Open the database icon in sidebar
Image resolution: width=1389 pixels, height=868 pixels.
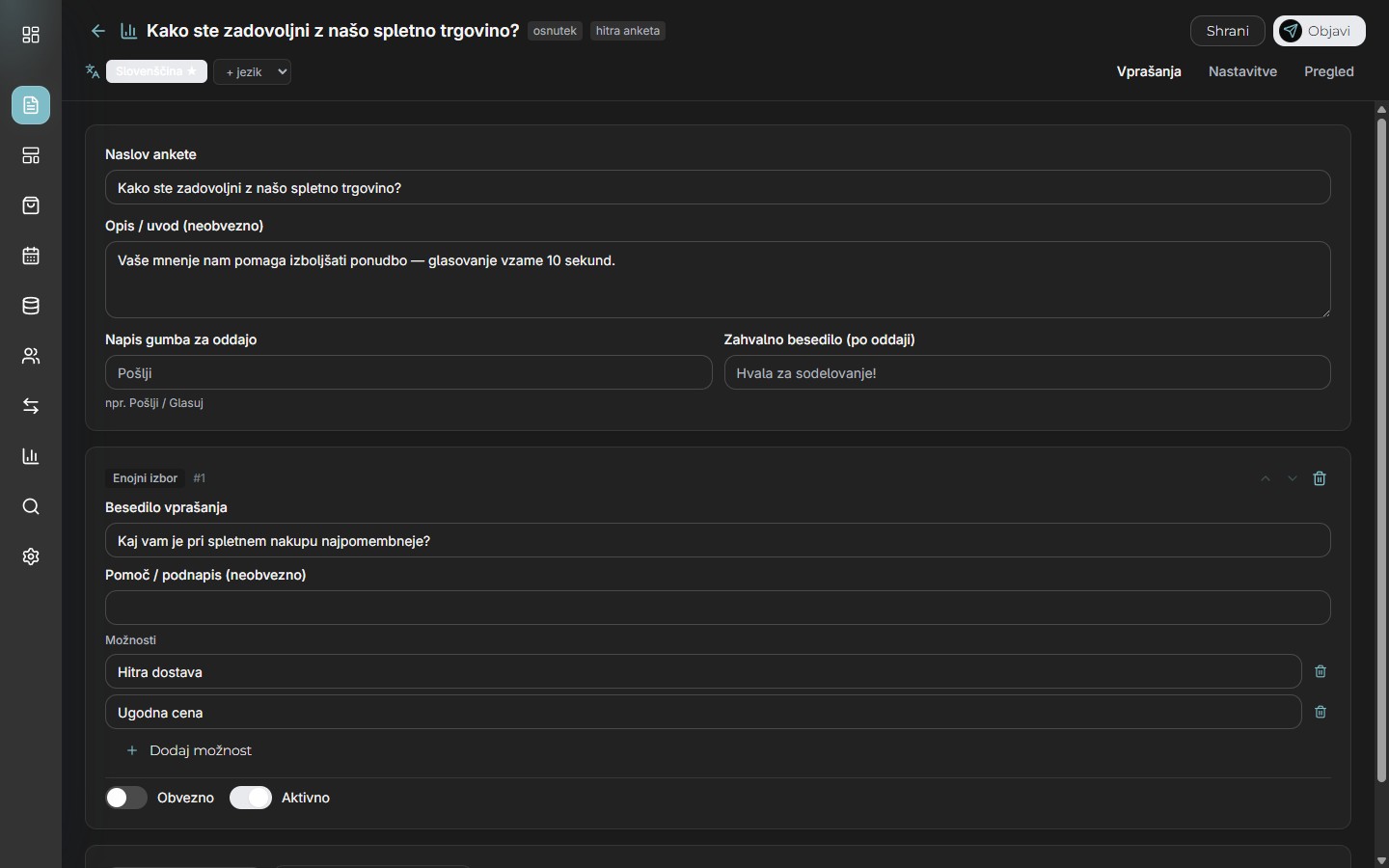(x=31, y=306)
